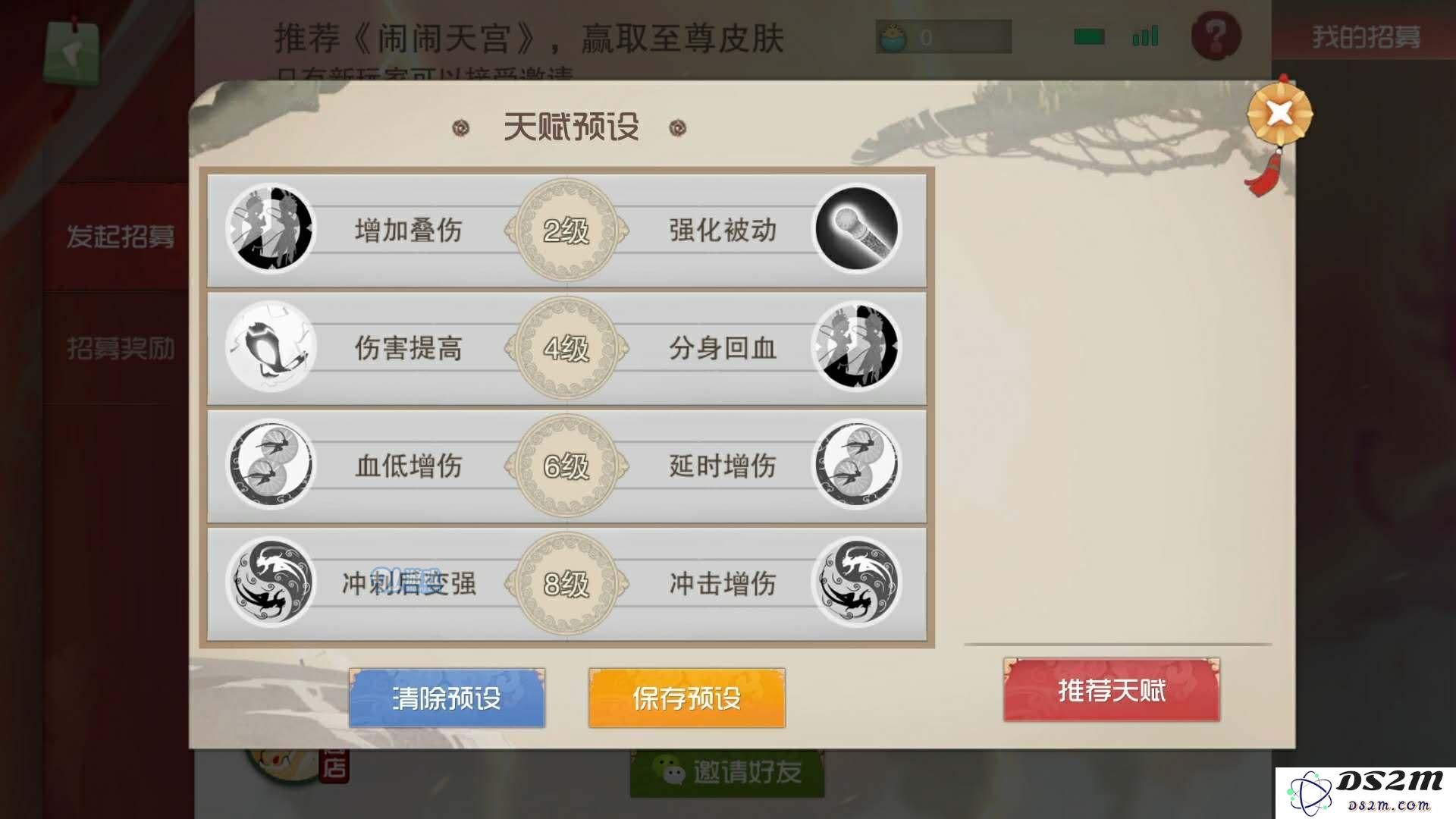Click the 4级 level medallion

pos(566,348)
